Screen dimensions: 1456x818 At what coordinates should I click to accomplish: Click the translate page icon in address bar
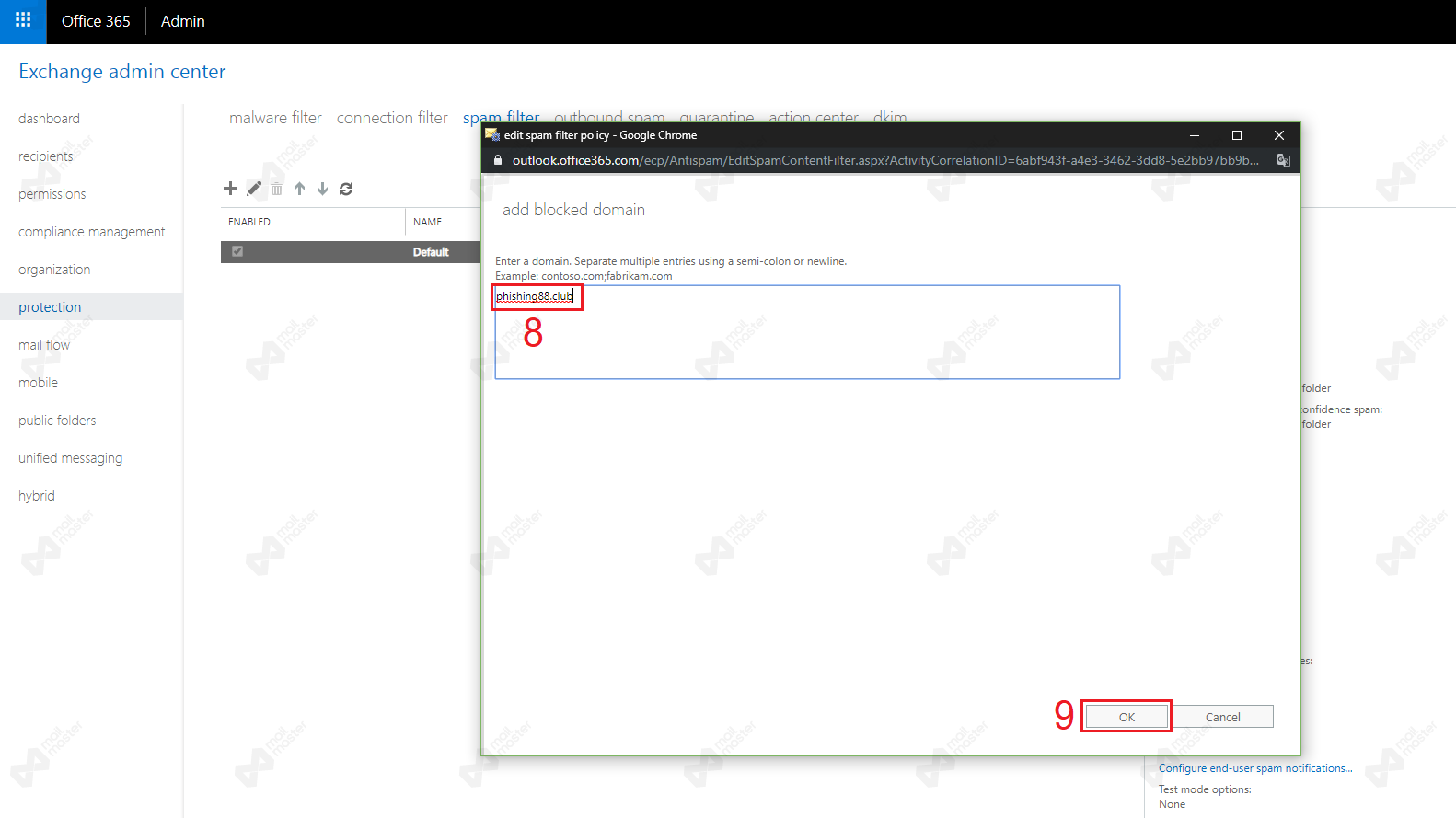click(x=1283, y=160)
